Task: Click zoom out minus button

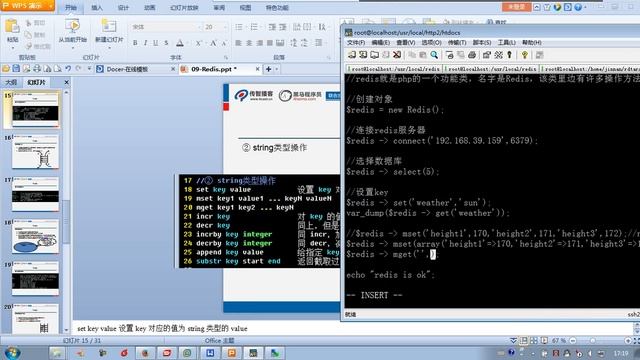Action: 573,340
